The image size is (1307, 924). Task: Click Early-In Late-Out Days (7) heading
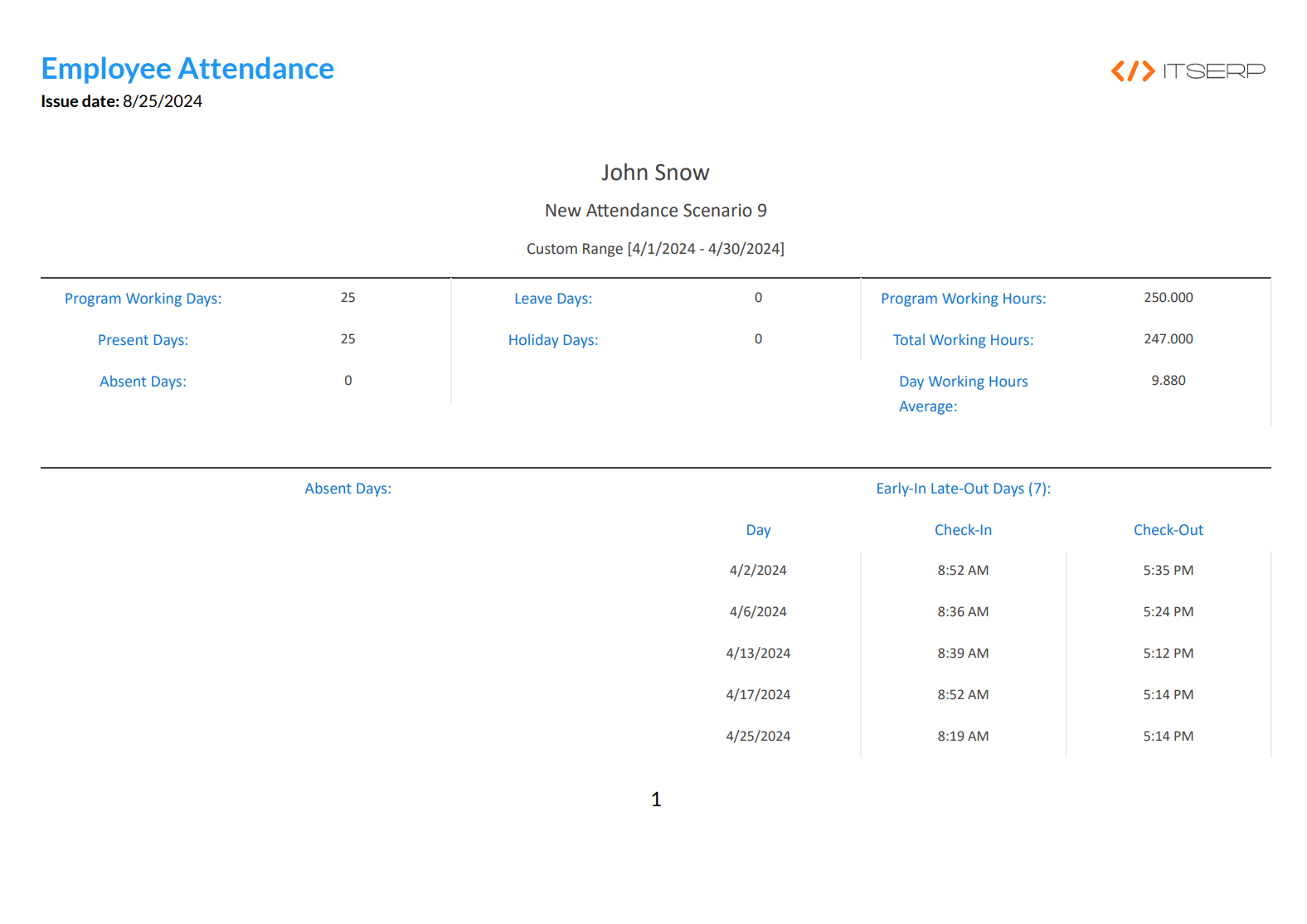pos(964,489)
